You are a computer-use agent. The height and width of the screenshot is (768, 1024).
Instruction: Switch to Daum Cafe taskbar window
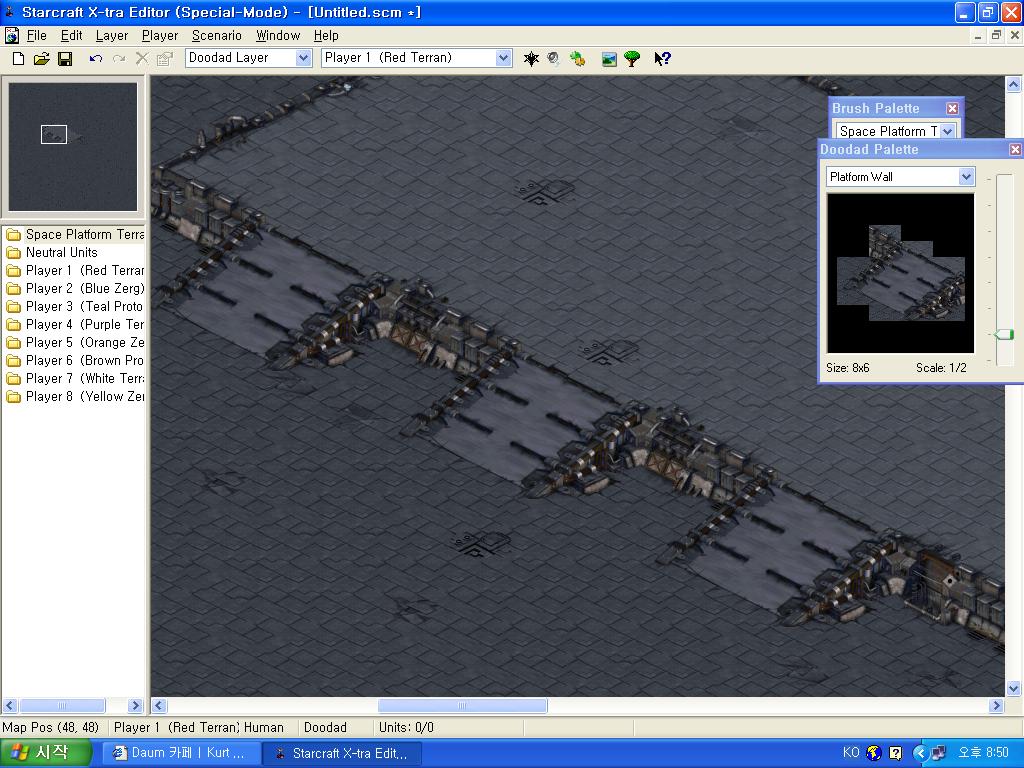click(180, 753)
